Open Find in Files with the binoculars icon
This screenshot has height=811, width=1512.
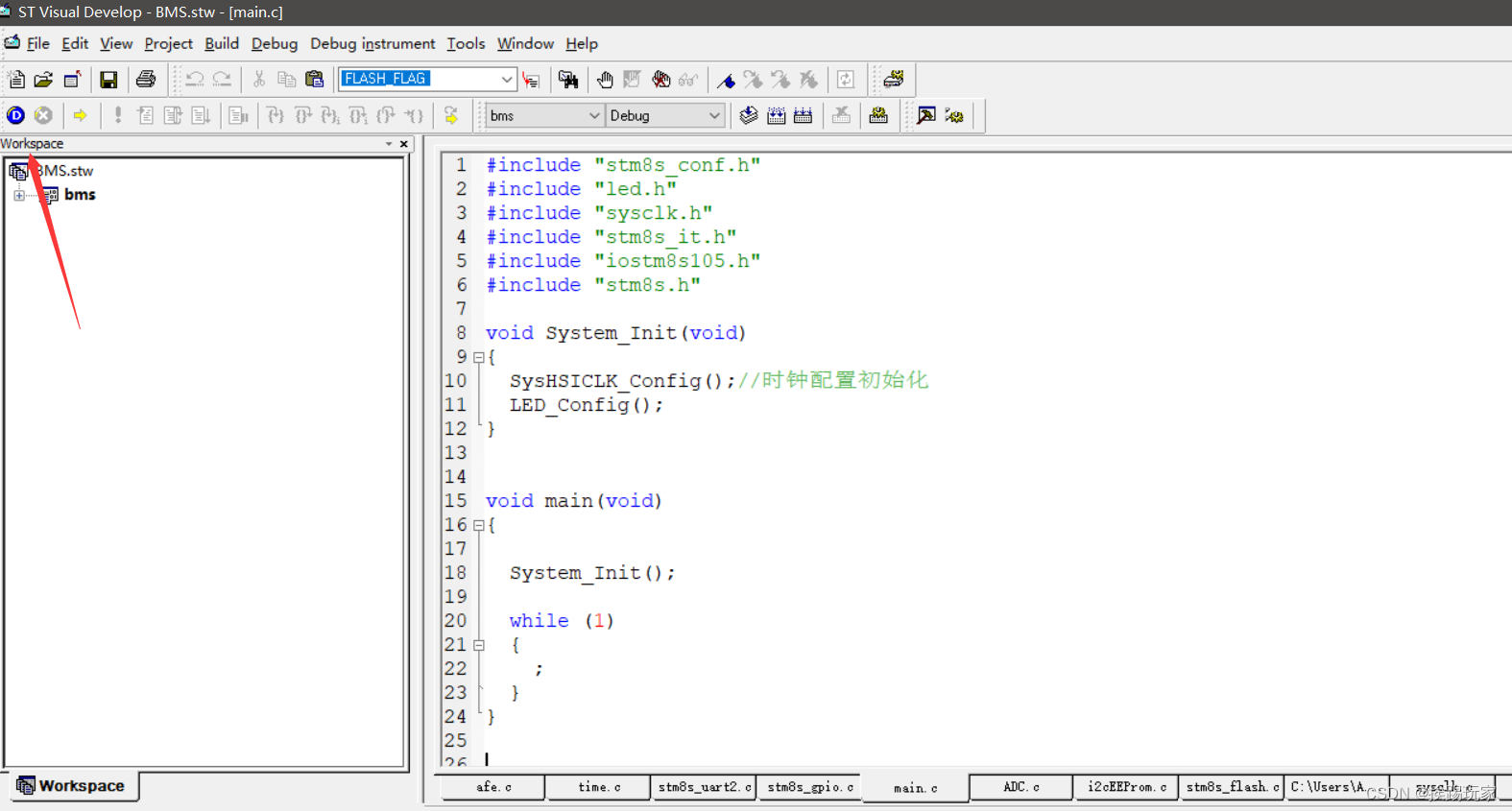click(x=568, y=80)
